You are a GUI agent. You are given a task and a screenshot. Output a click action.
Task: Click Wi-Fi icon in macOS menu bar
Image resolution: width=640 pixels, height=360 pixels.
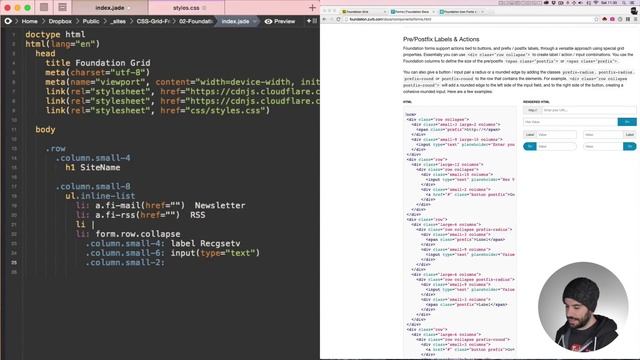pyautogui.click(x=596, y=2)
